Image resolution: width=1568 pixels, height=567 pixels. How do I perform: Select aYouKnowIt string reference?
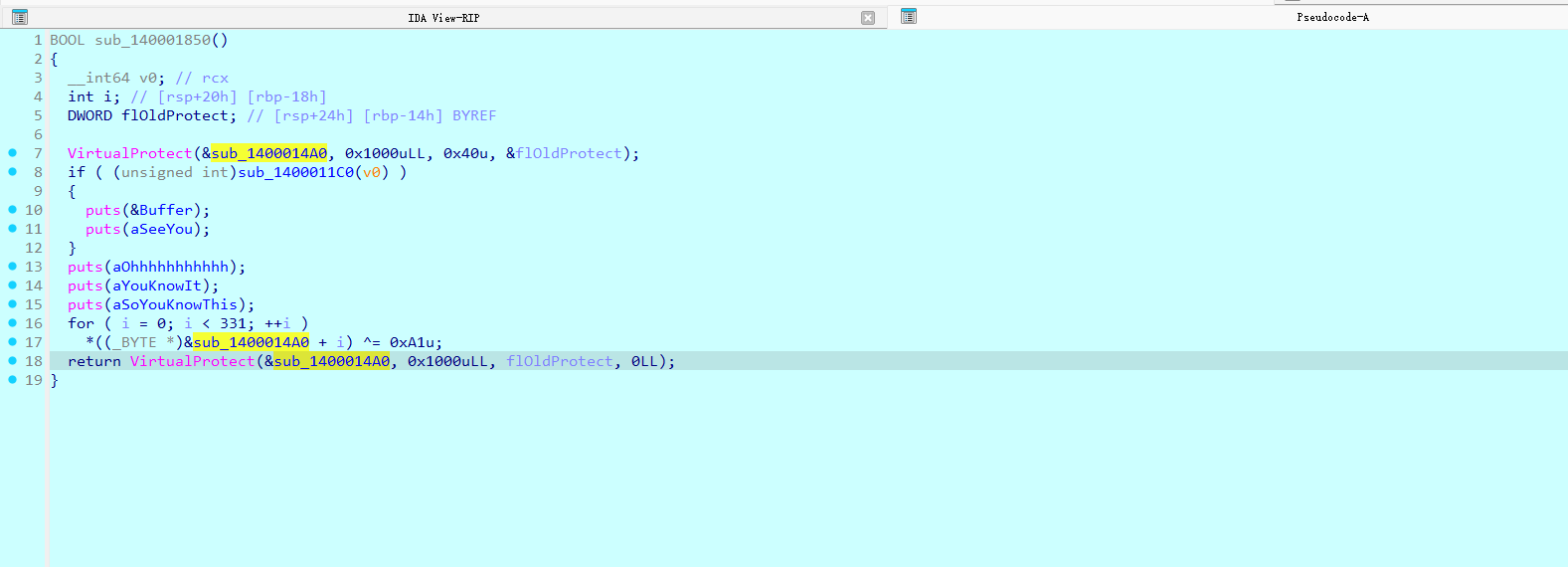(157, 285)
